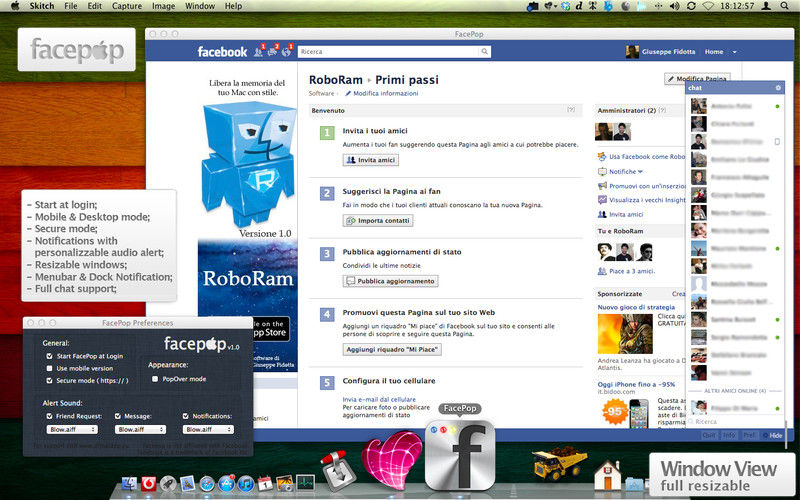Image resolution: width=800 pixels, height=500 pixels.
Task: Expand the Notifiche dropdown in sidebar
Action: 626,172
